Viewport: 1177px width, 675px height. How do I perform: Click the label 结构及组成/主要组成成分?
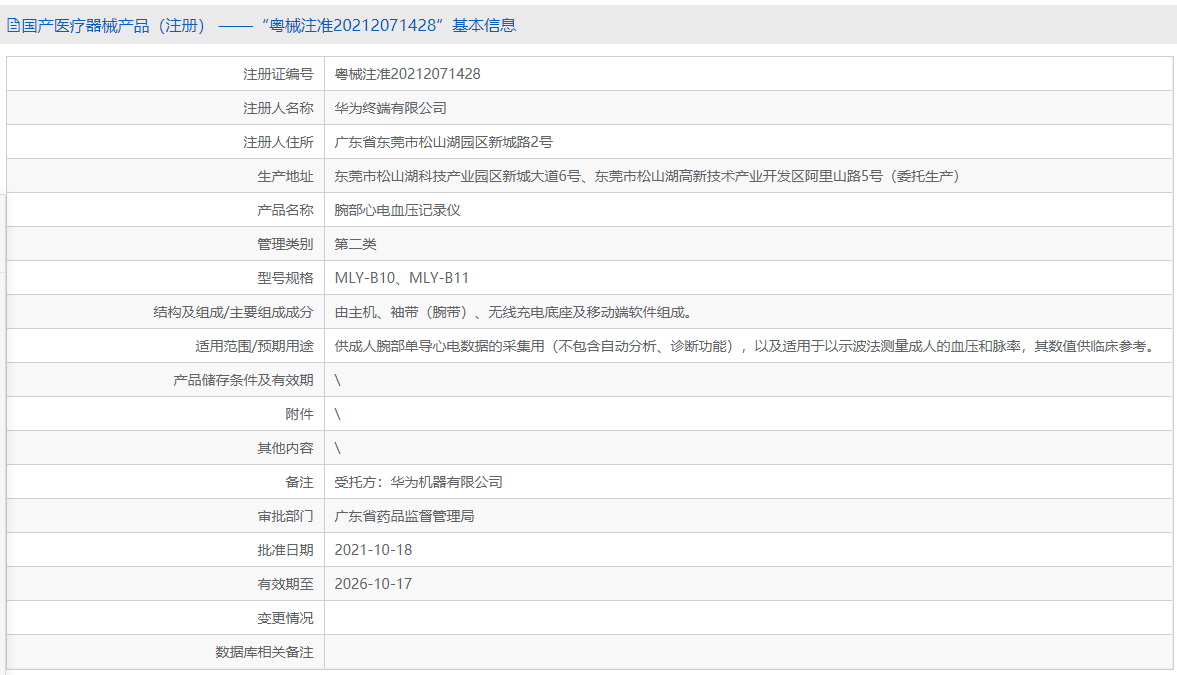coord(233,312)
